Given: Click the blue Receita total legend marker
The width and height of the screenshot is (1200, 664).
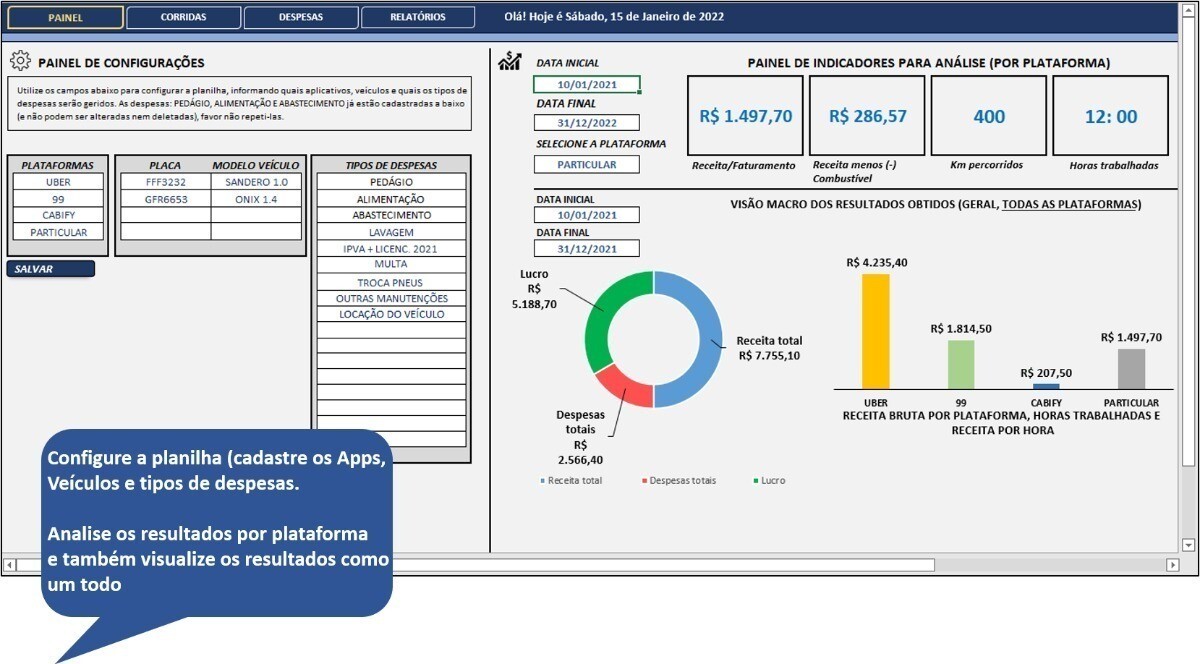Looking at the screenshot, I should pyautogui.click(x=543, y=481).
